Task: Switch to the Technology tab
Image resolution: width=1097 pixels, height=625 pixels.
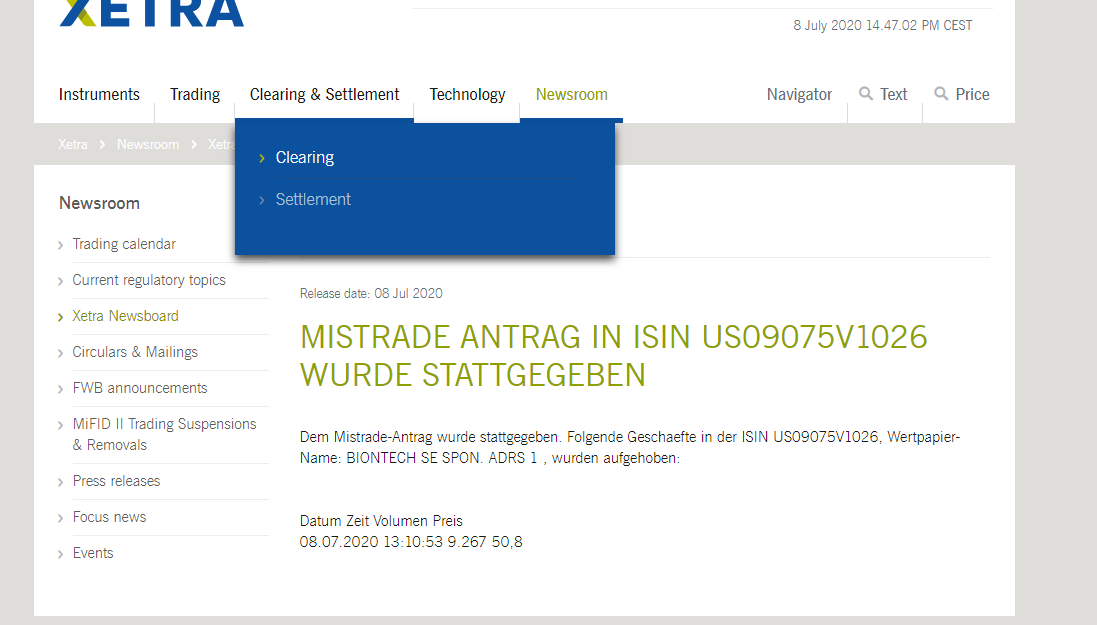Action: [x=467, y=94]
